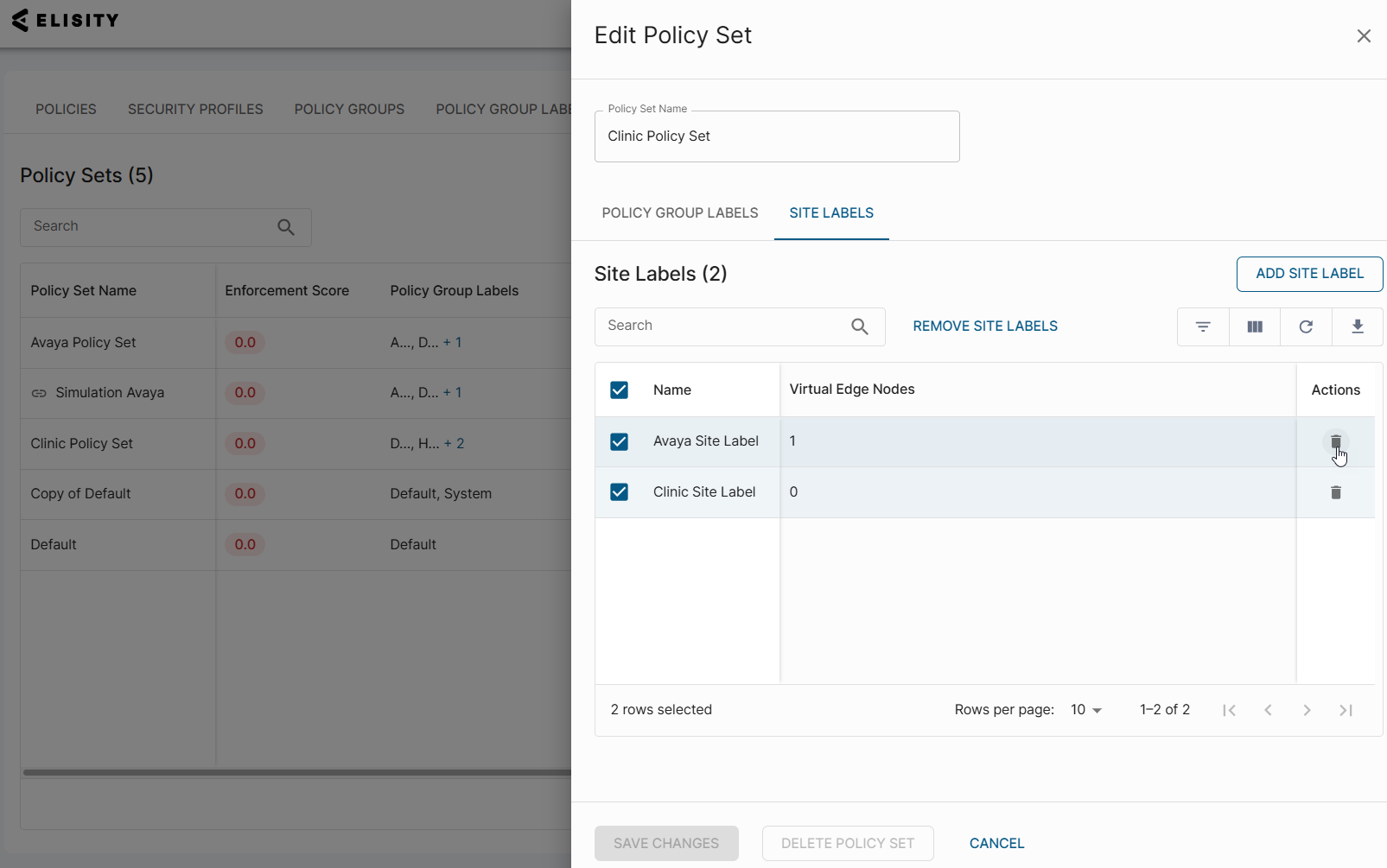The image size is (1387, 868).
Task: Open the Rows per page dropdown
Action: point(1086,710)
